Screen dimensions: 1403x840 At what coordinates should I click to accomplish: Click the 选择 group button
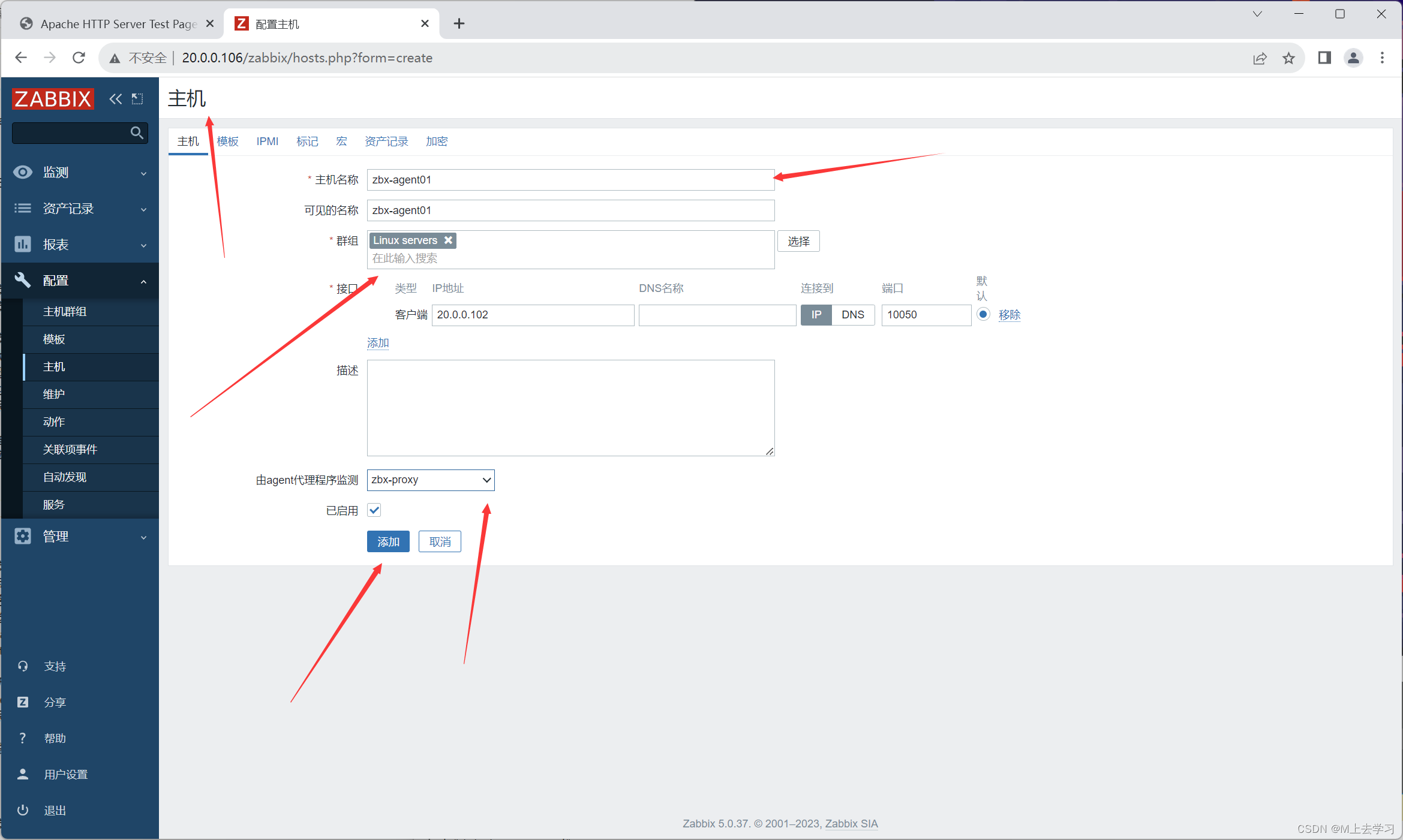[798, 241]
